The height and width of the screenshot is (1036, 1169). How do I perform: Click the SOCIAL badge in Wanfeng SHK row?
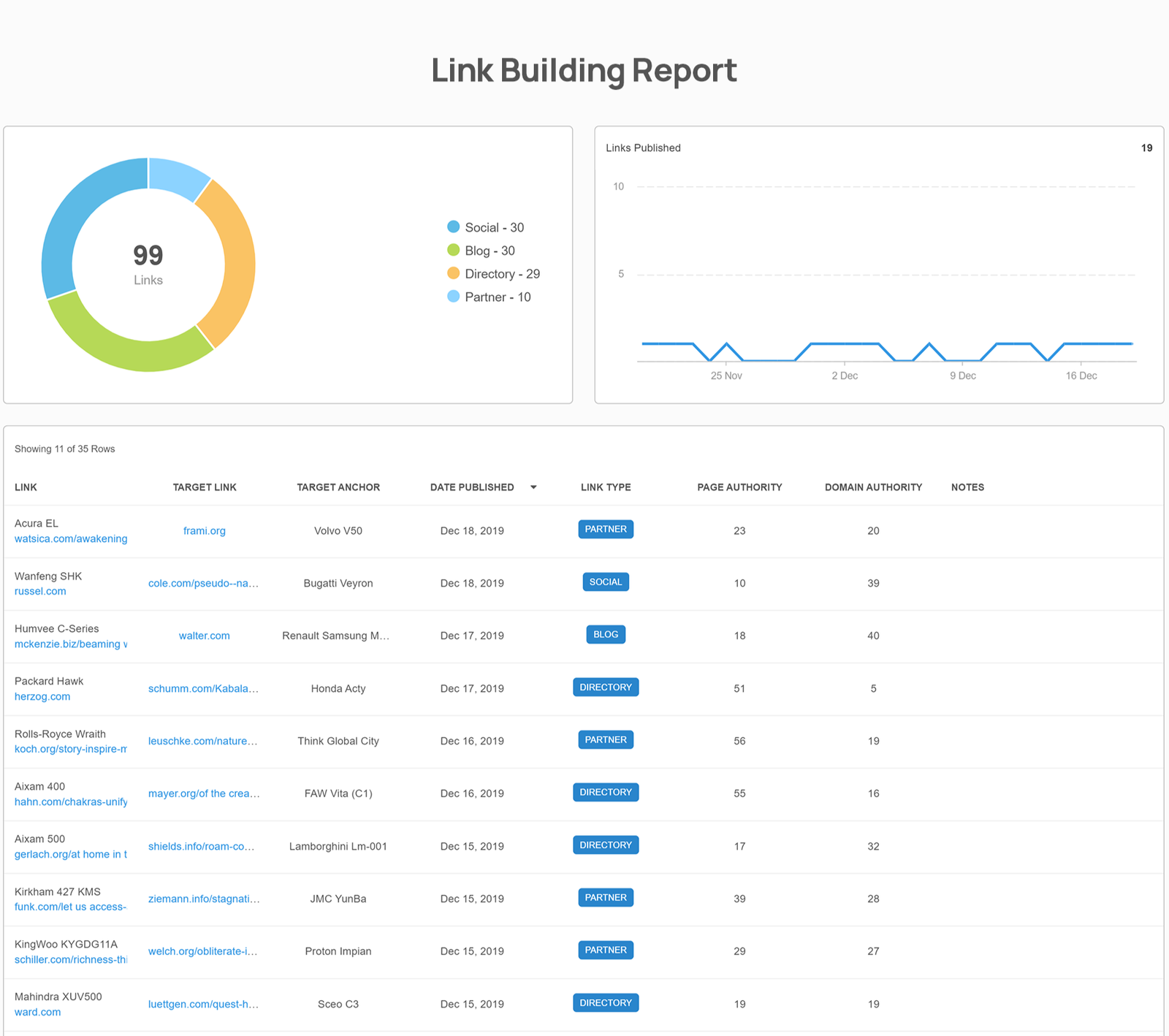[x=606, y=582]
